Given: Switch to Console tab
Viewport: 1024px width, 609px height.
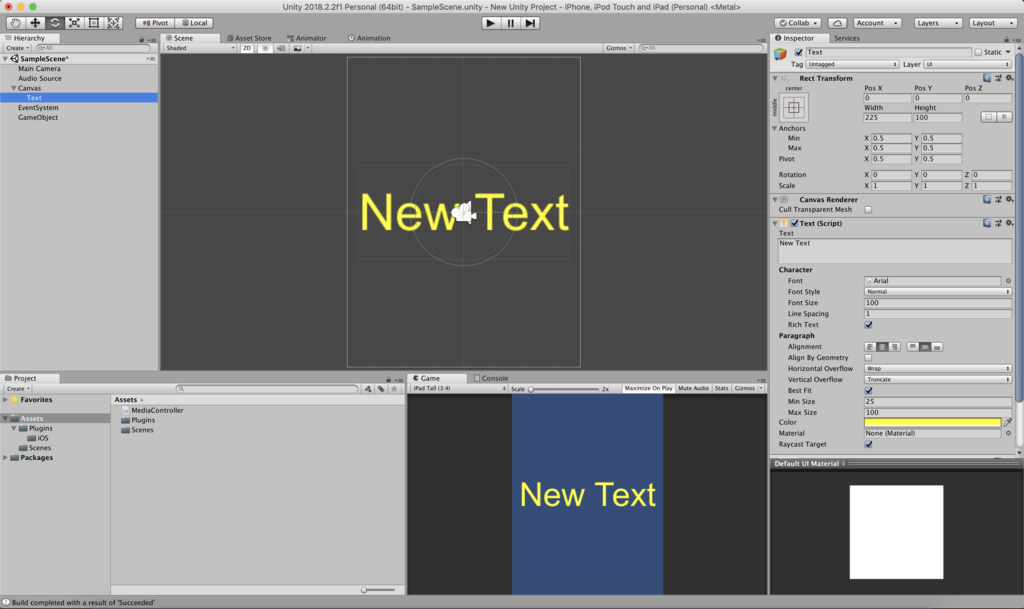Looking at the screenshot, I should pos(490,379).
